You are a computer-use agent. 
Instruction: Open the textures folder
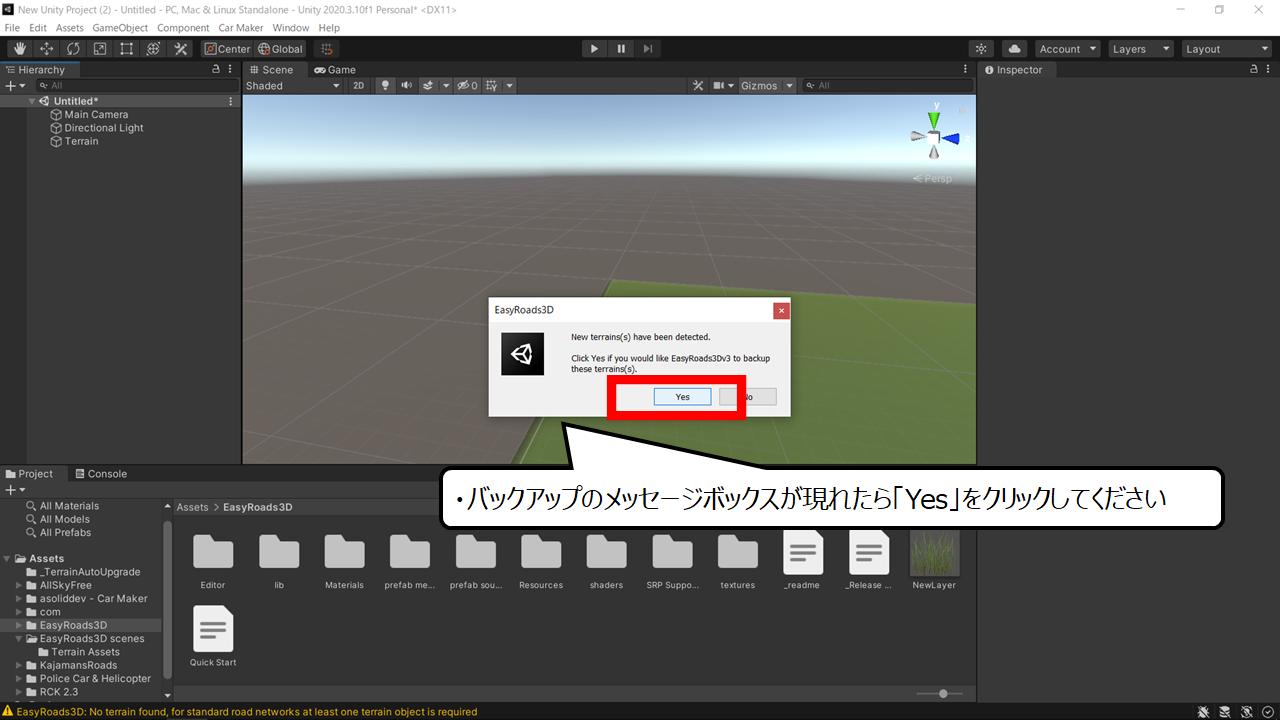(738, 560)
